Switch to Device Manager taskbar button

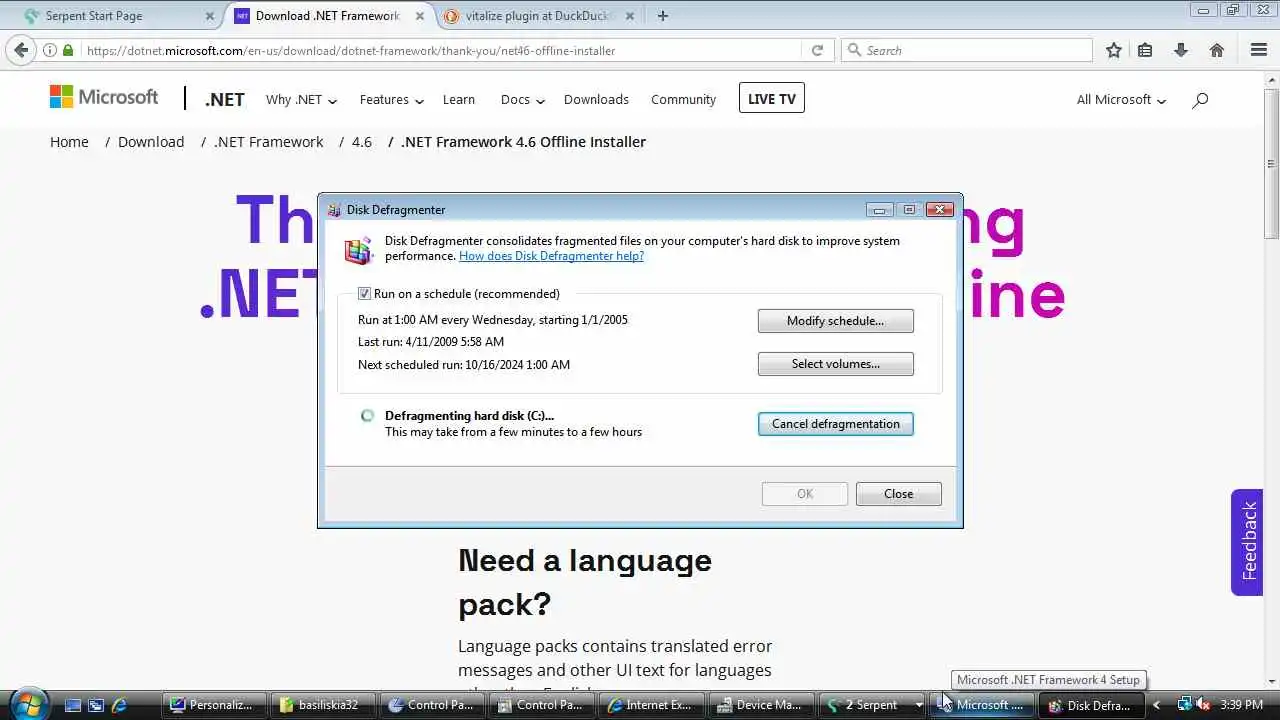pos(760,705)
